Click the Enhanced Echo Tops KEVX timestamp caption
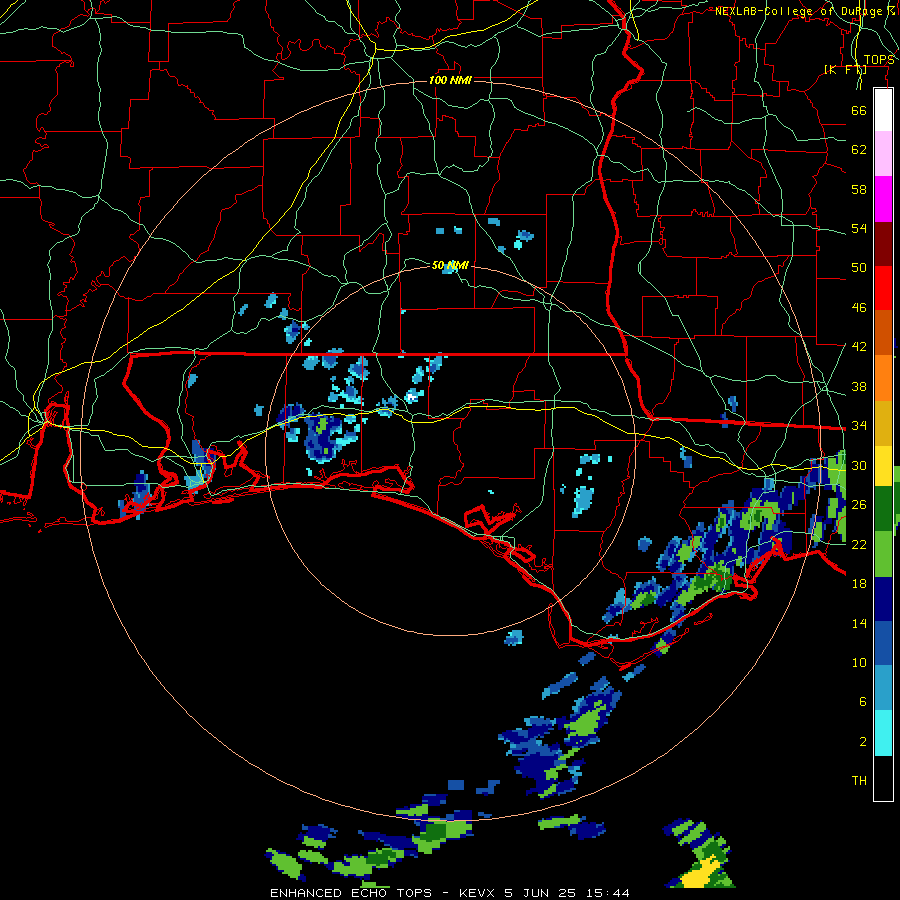900x900 pixels. pyautogui.click(x=450, y=893)
